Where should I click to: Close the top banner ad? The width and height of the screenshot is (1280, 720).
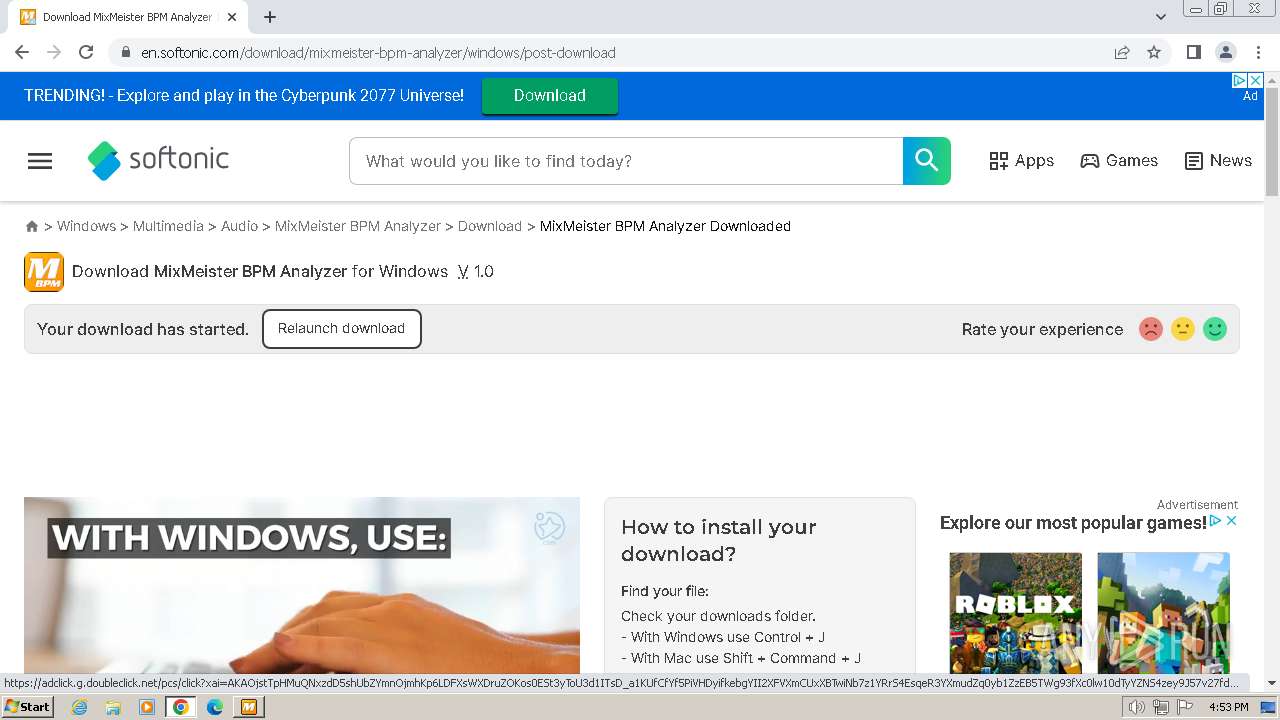coord(1256,80)
